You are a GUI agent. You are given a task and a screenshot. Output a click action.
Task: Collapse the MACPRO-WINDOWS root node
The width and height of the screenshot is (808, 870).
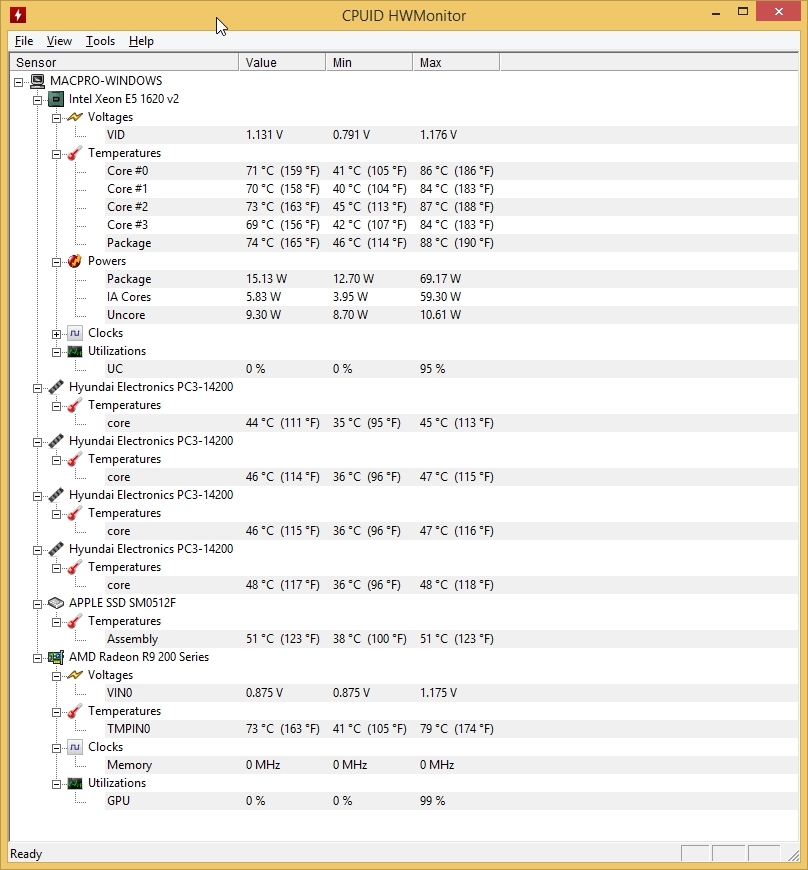point(19,82)
